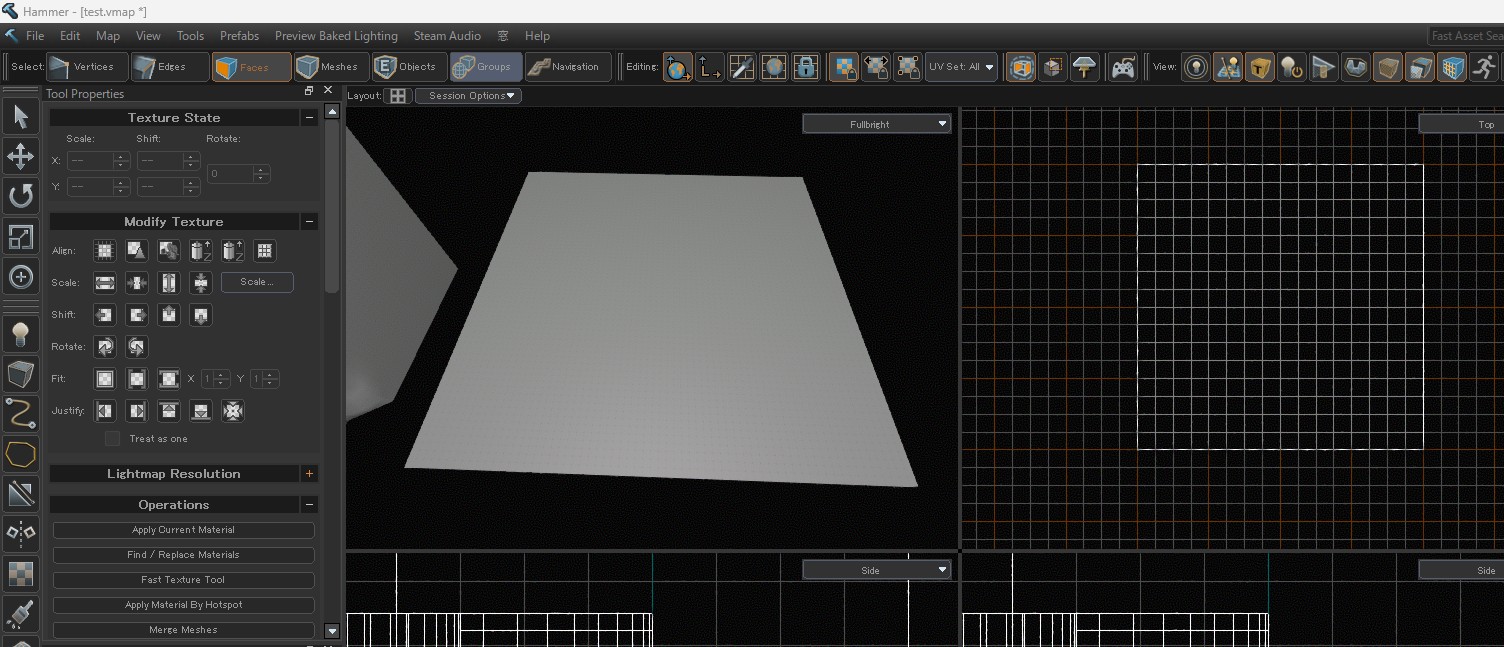Open the Session Options dropdown

coord(468,96)
